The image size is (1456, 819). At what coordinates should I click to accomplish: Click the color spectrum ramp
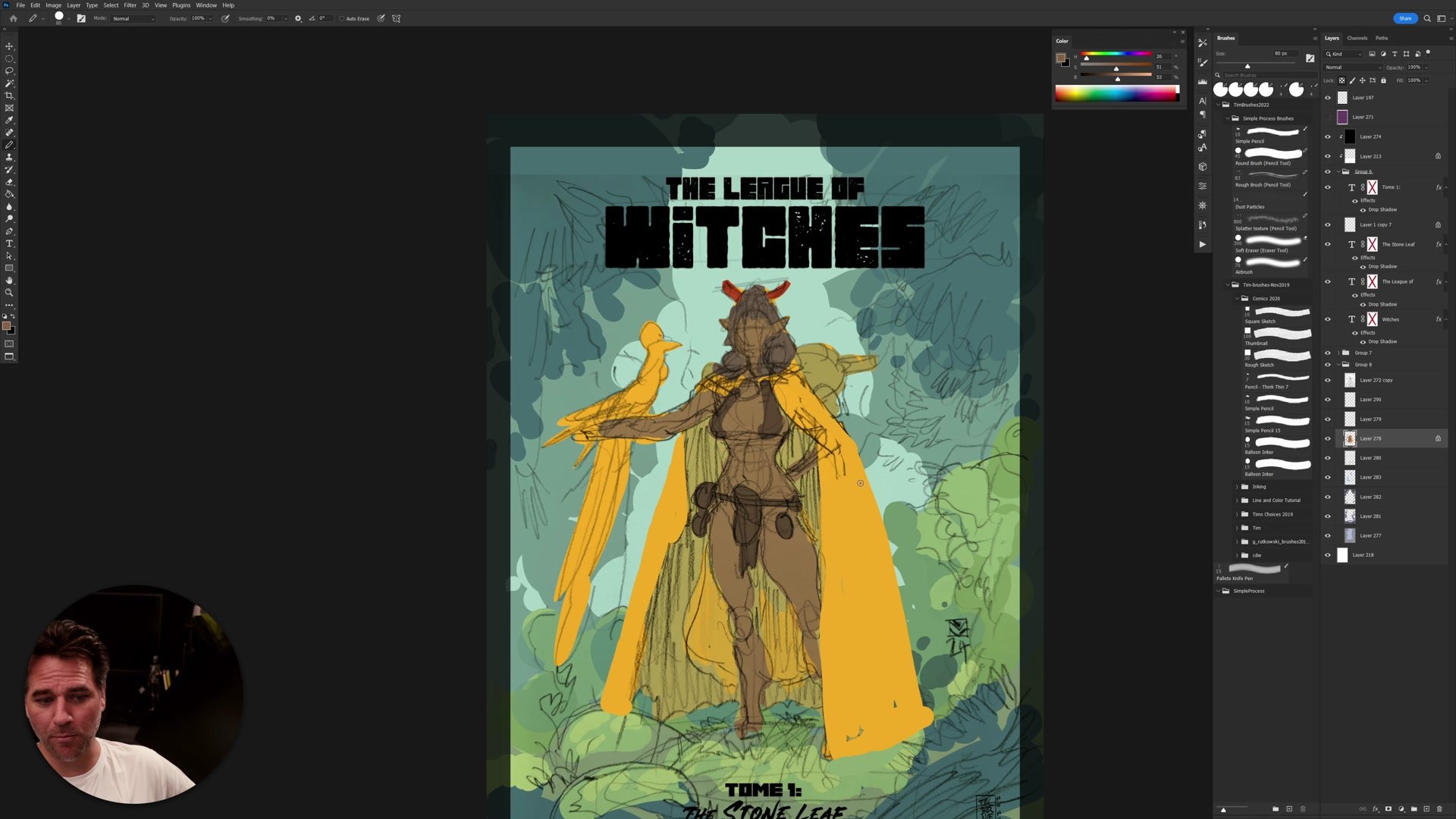coord(1116,93)
